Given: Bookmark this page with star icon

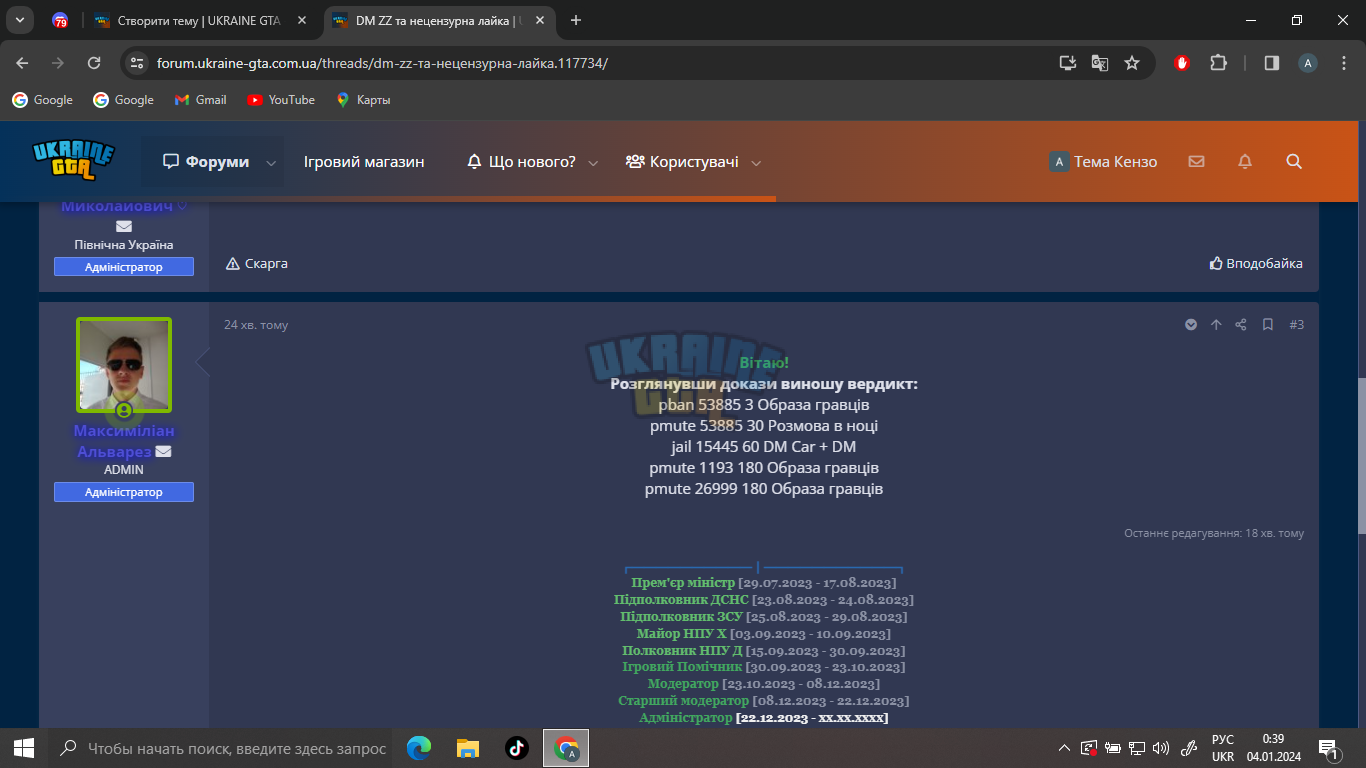Looking at the screenshot, I should point(1132,62).
